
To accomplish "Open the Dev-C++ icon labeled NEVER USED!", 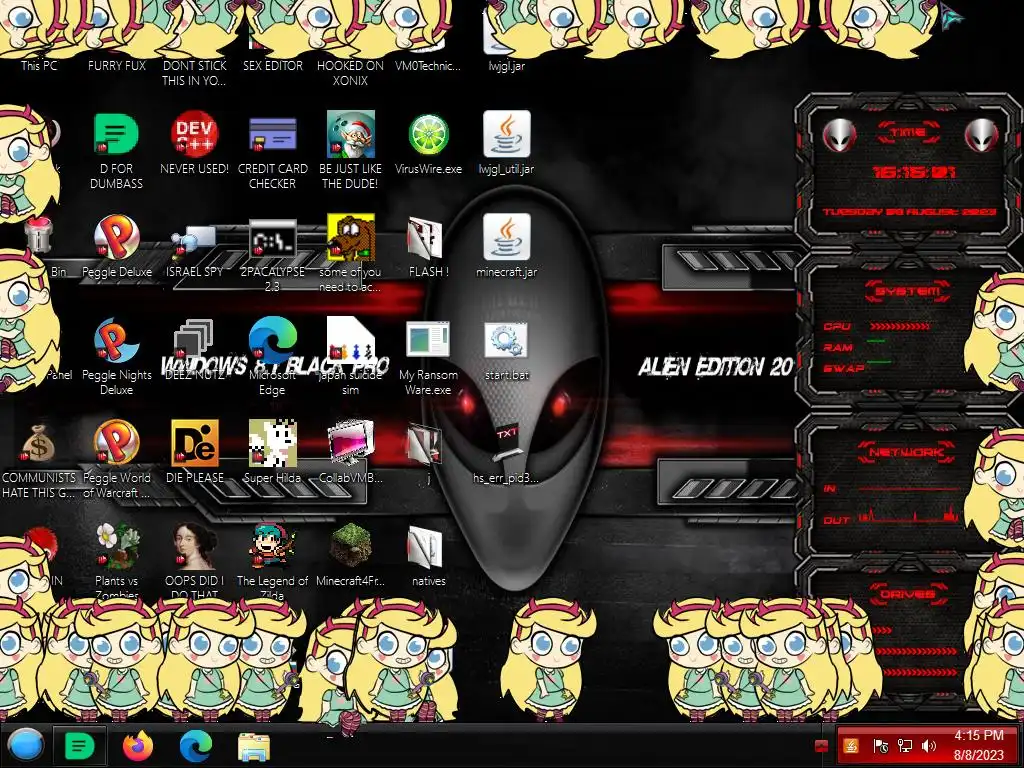I will 194,135.
